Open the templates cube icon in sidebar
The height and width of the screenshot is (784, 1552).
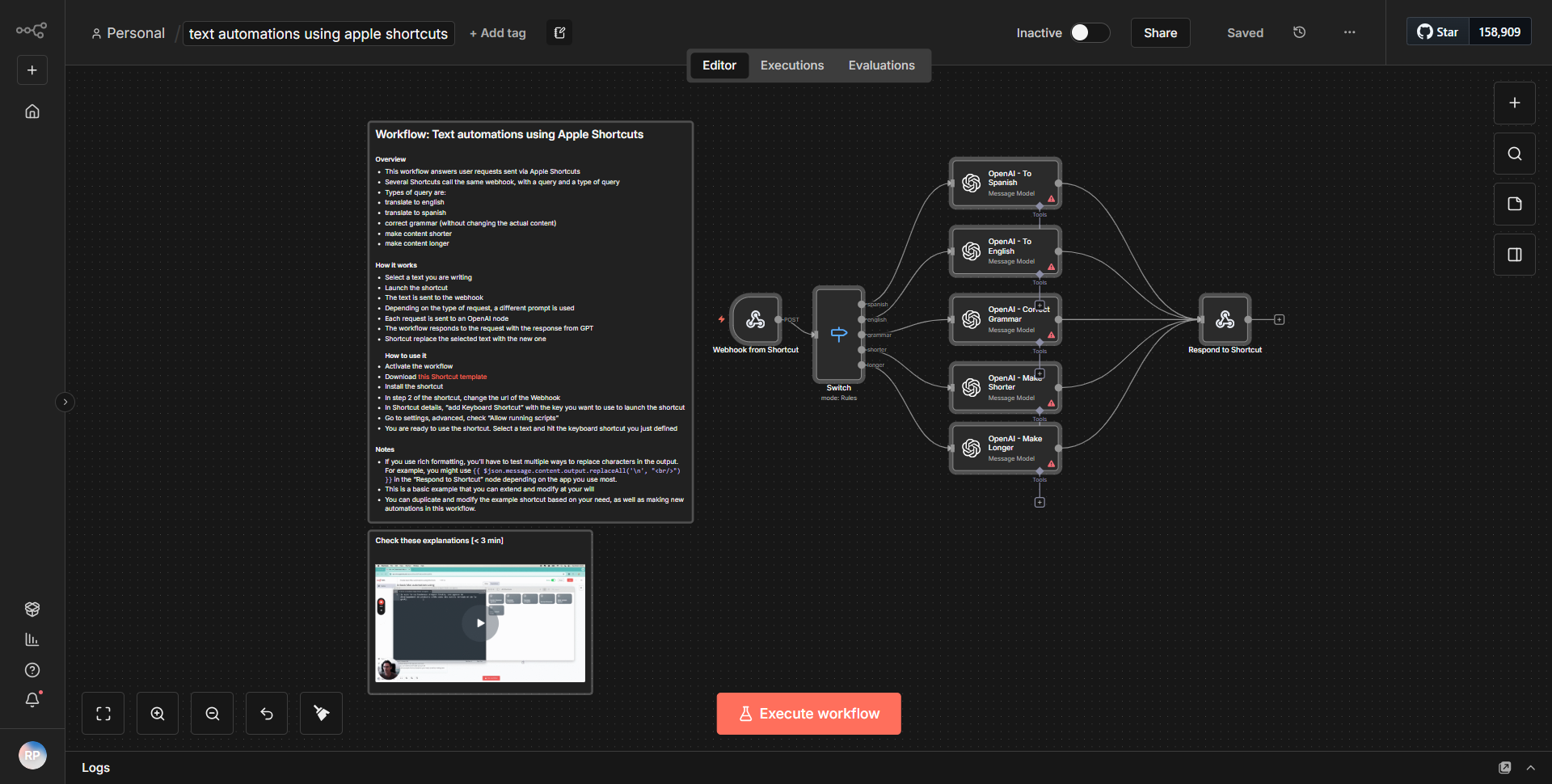32,609
